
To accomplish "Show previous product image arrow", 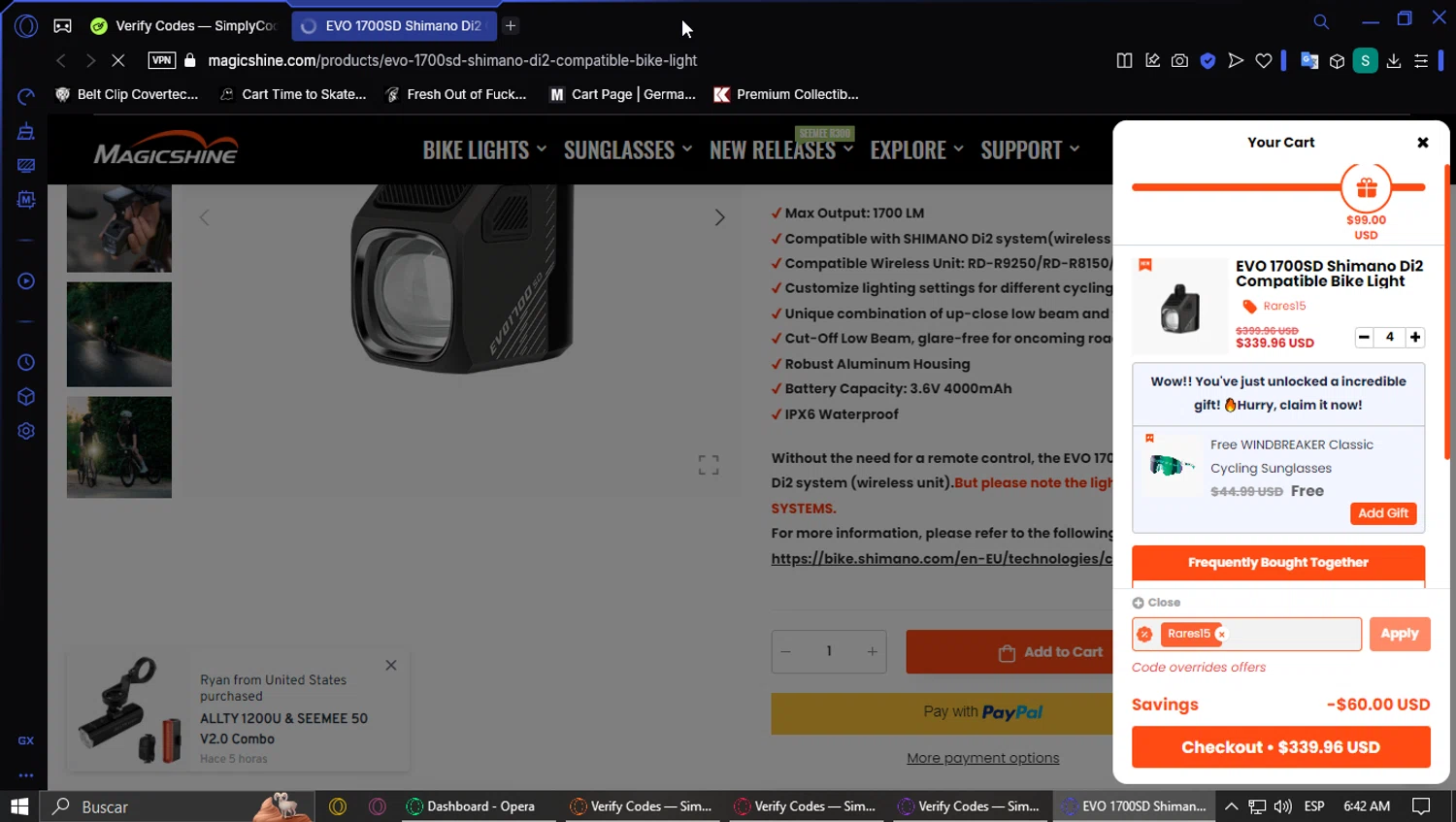I will [x=204, y=217].
